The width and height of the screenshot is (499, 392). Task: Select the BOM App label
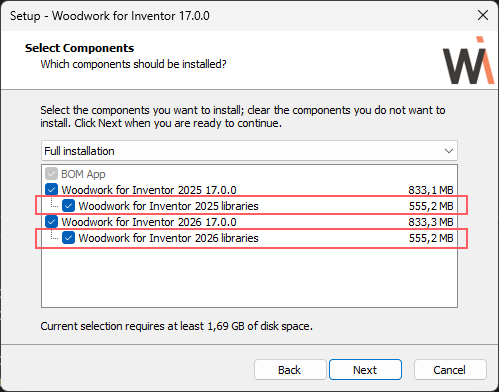(x=83, y=174)
